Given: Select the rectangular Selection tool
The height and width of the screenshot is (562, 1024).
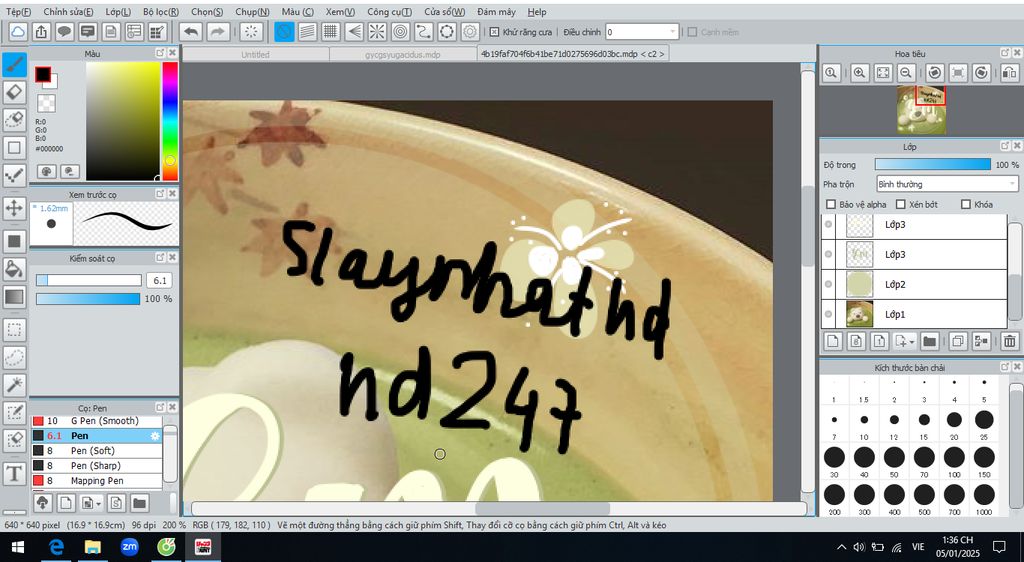Looking at the screenshot, I should pos(14,329).
